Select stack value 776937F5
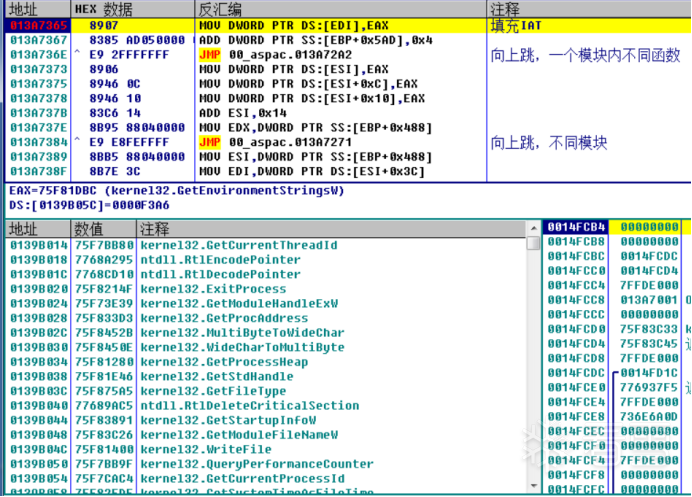Image resolution: width=692 pixels, height=497 pixels. click(x=649, y=388)
